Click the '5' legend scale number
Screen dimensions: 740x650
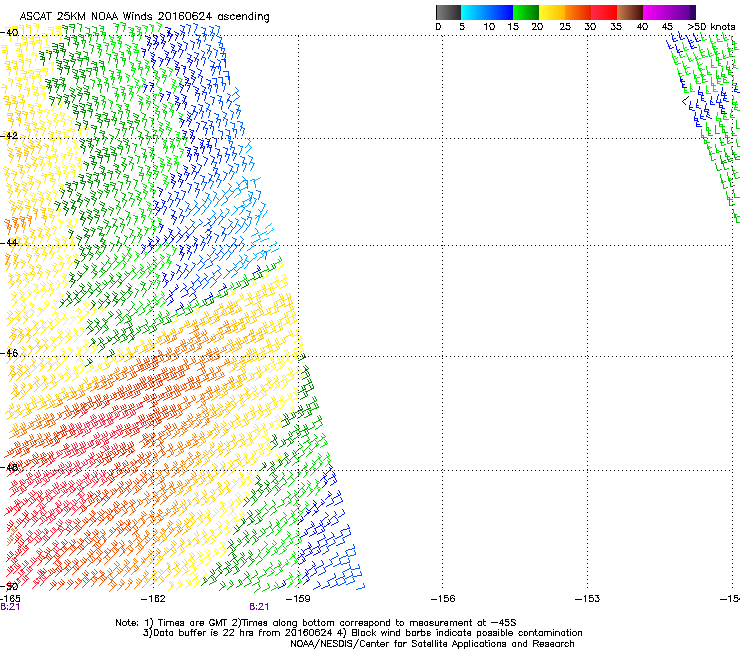tap(462, 27)
